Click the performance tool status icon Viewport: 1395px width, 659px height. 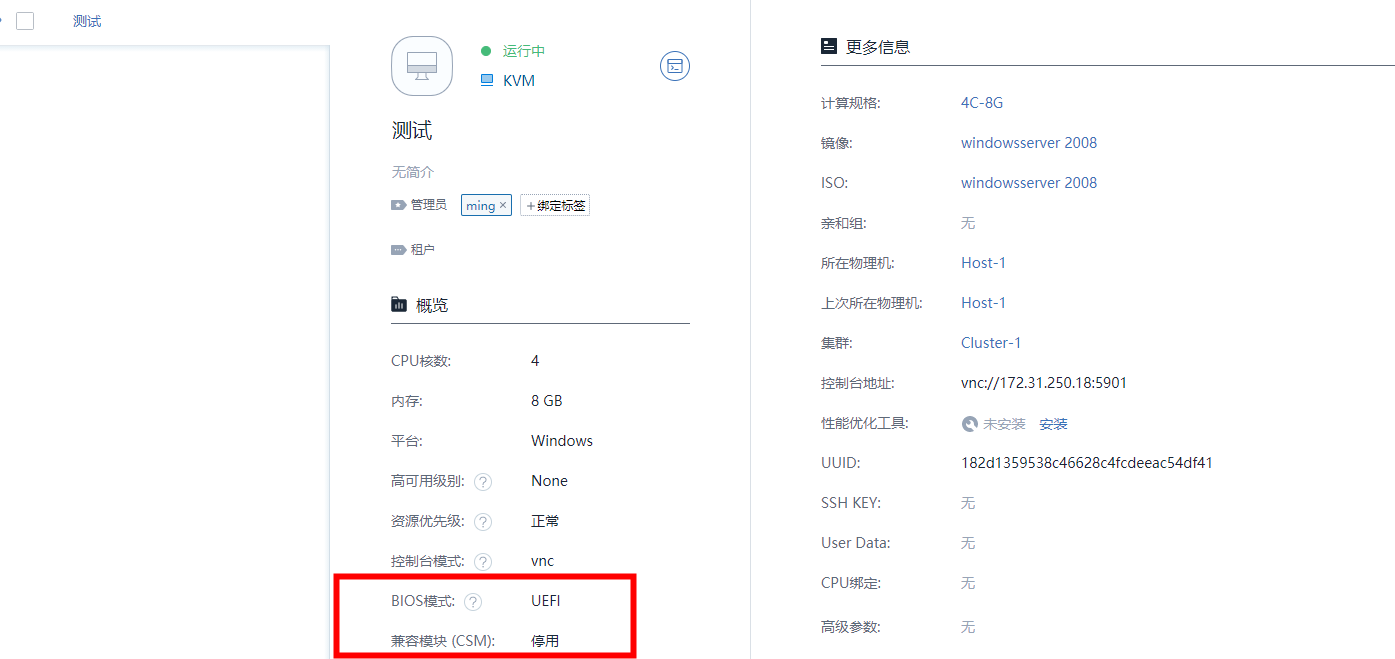[x=969, y=424]
